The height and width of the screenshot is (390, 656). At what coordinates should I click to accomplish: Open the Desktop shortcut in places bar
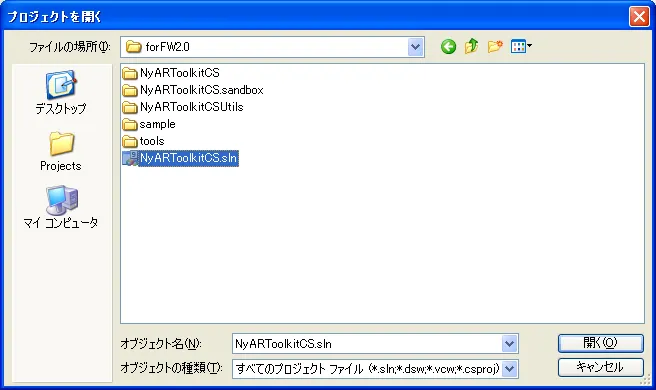pyautogui.click(x=61, y=92)
